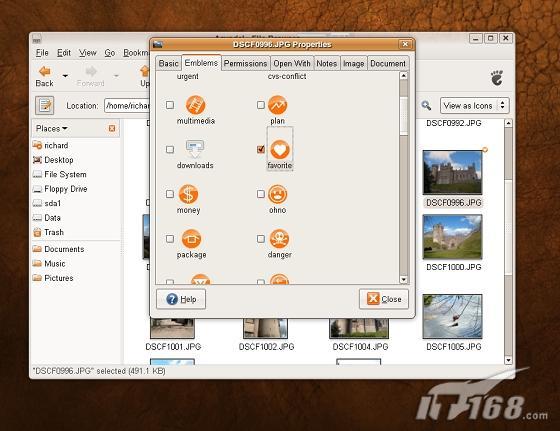Click the ohno emblem icon
The height and width of the screenshot is (431, 560).
(278, 194)
